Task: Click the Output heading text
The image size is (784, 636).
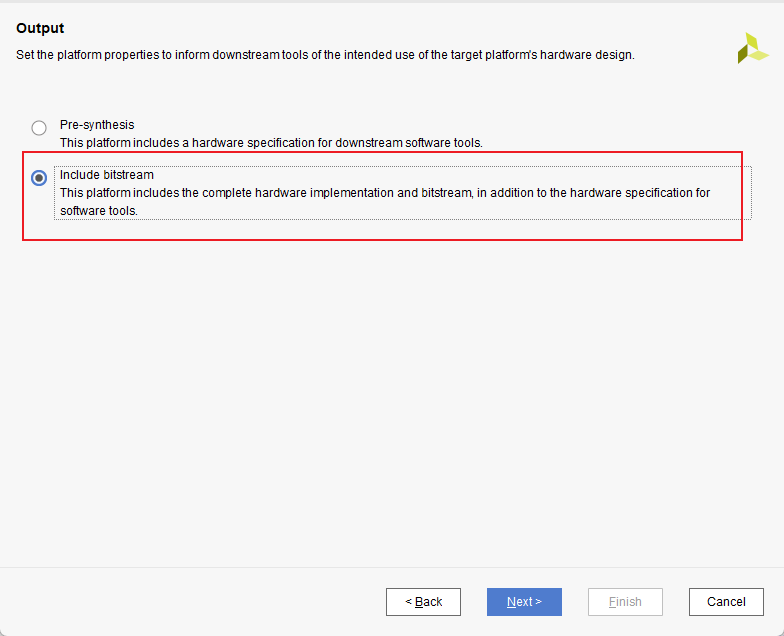Action: (40, 28)
